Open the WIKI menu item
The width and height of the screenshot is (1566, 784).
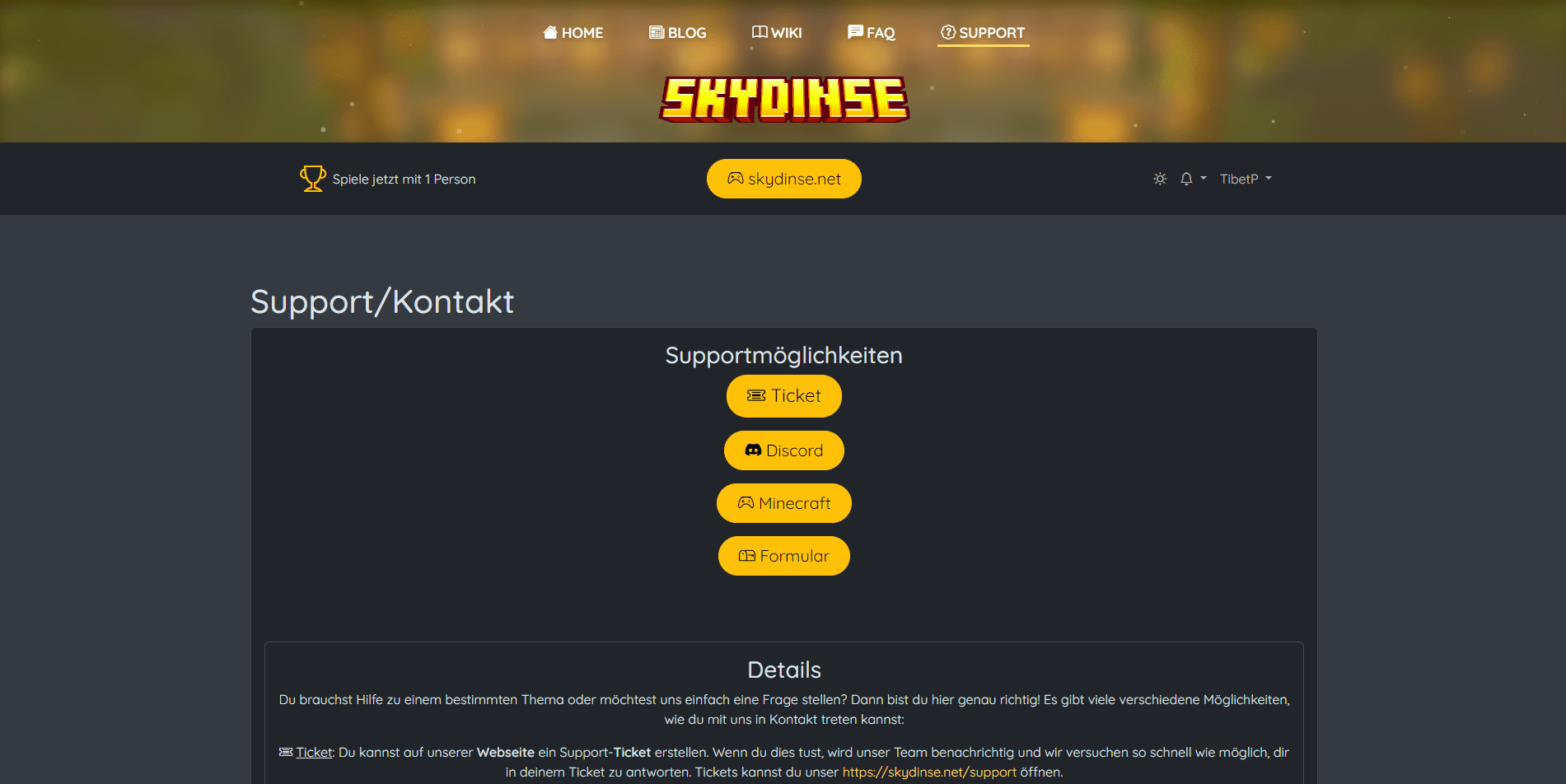click(777, 32)
